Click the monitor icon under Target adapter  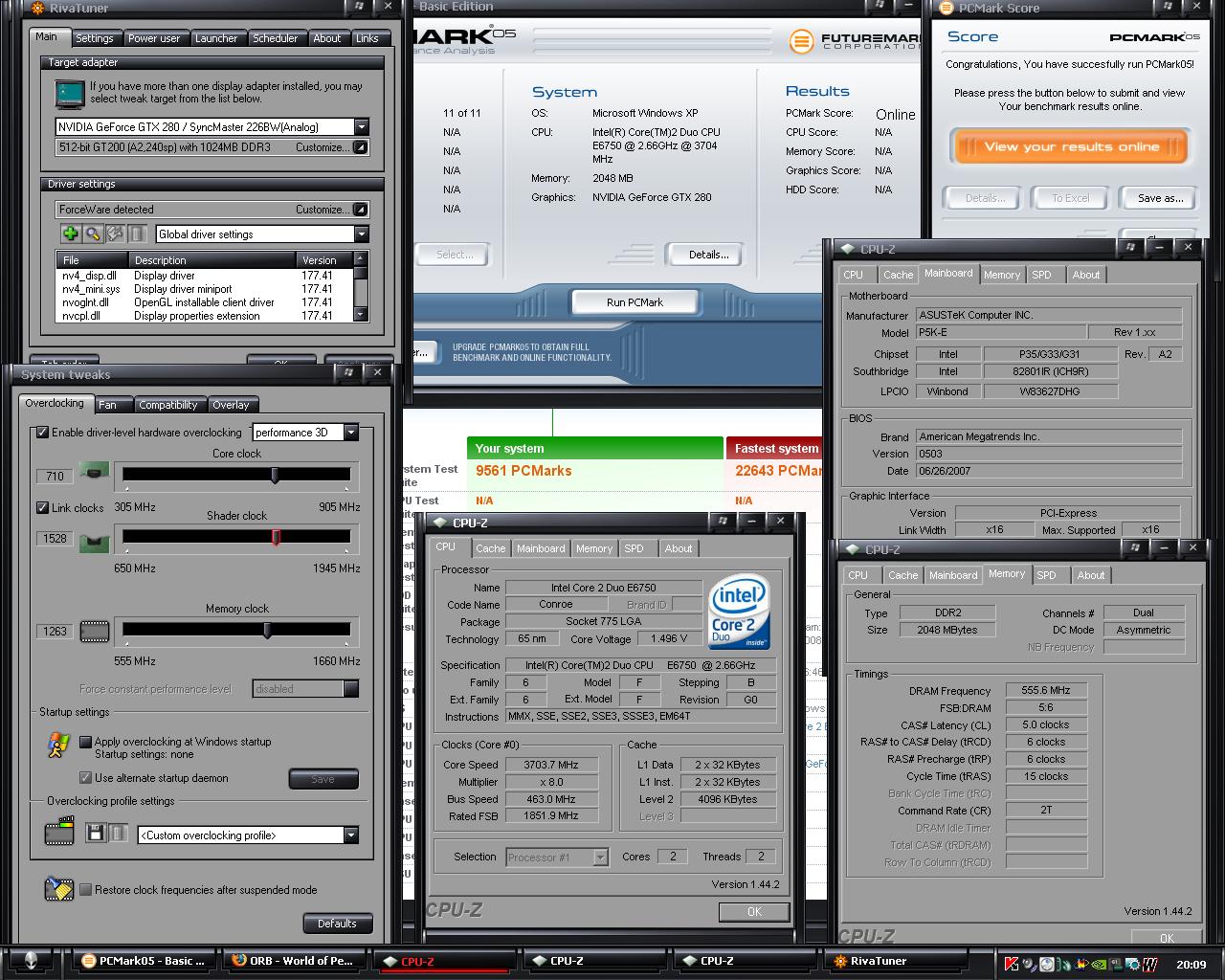click(69, 94)
